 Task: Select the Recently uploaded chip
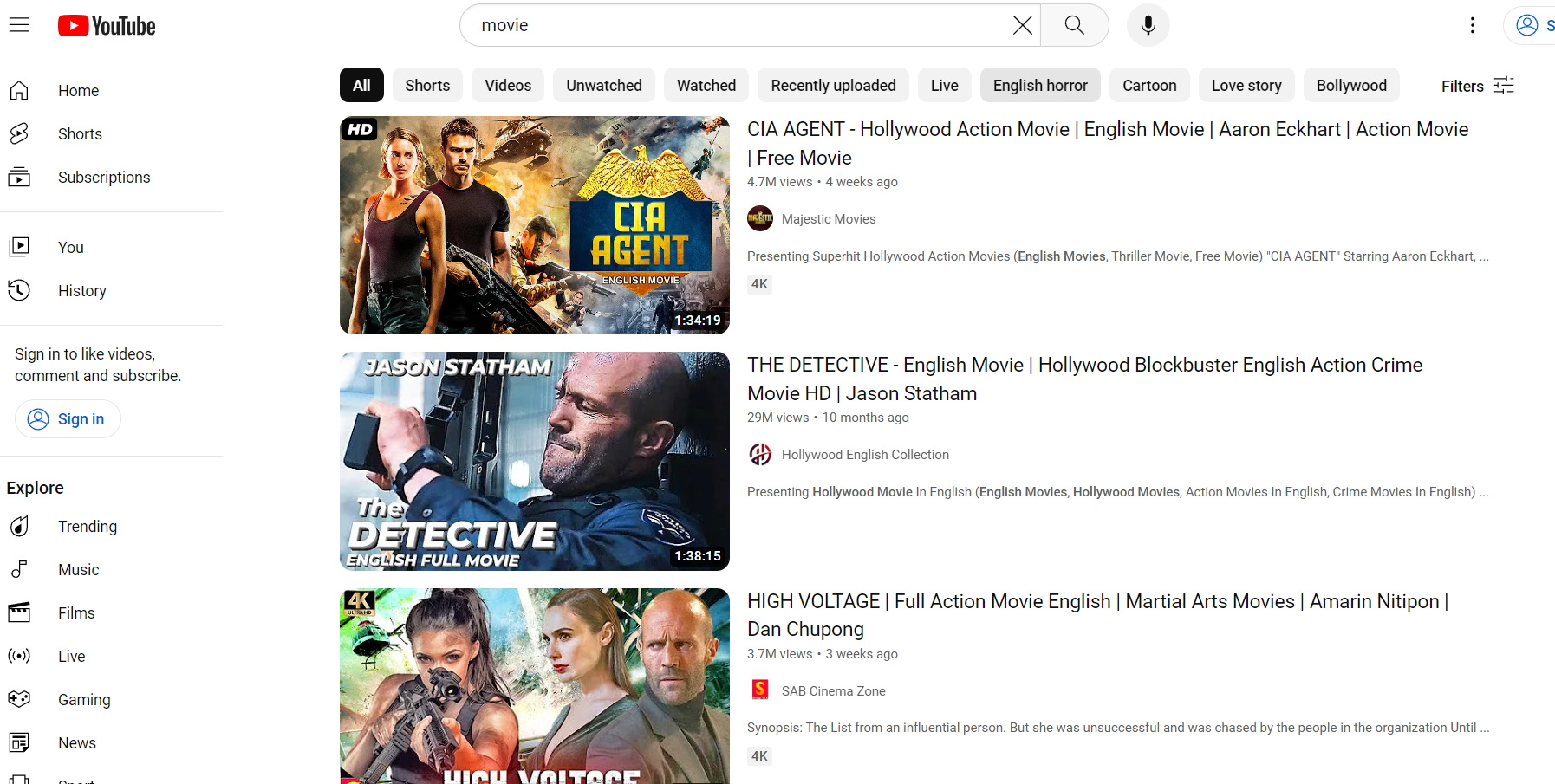833,85
